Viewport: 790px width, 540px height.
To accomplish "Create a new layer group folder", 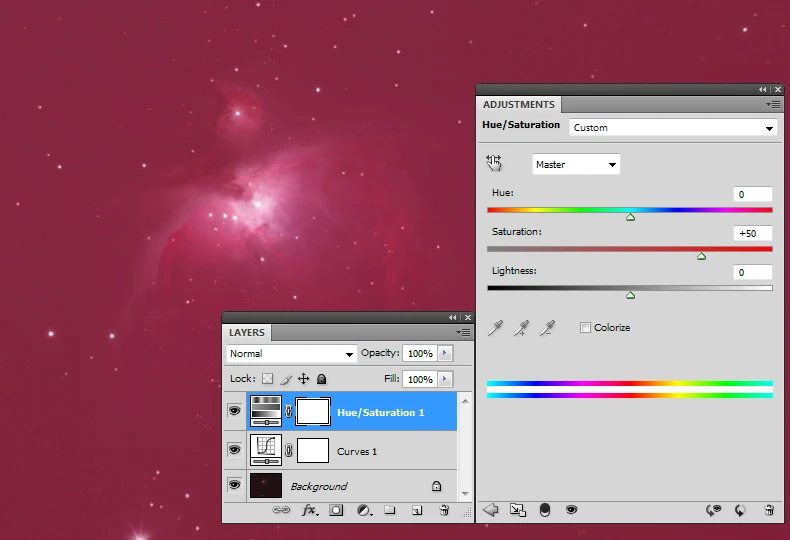I will [x=390, y=510].
